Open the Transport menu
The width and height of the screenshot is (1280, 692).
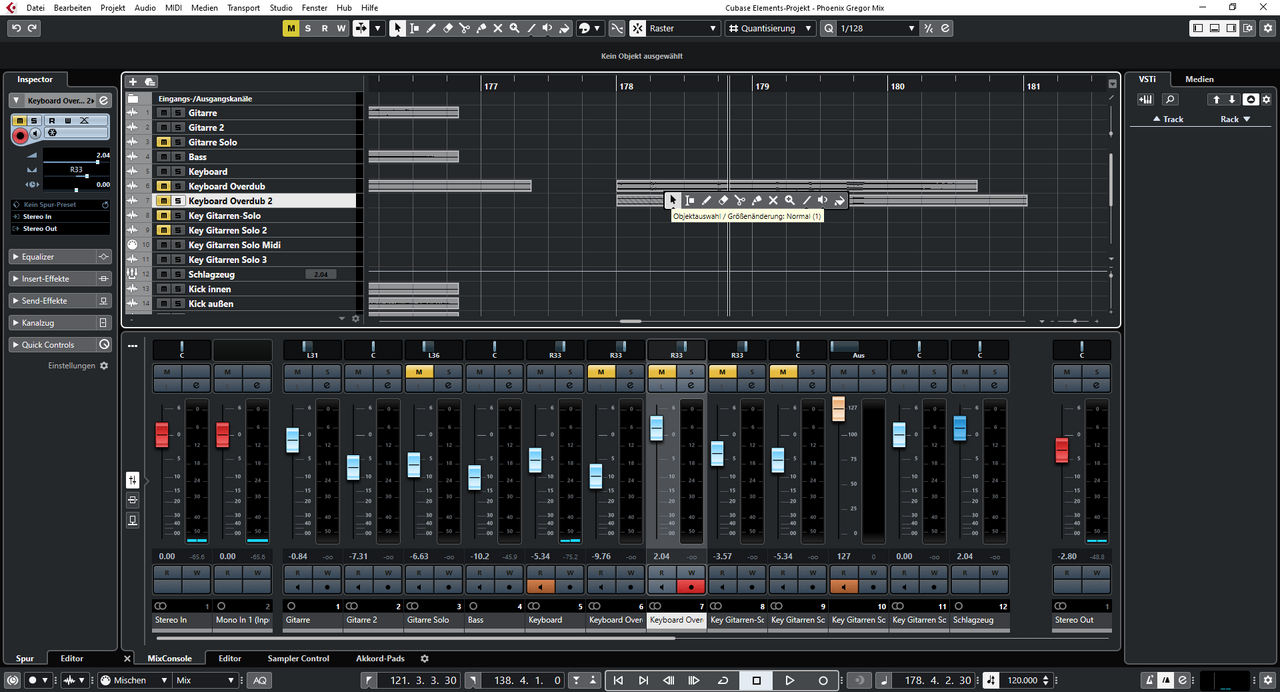tap(243, 7)
